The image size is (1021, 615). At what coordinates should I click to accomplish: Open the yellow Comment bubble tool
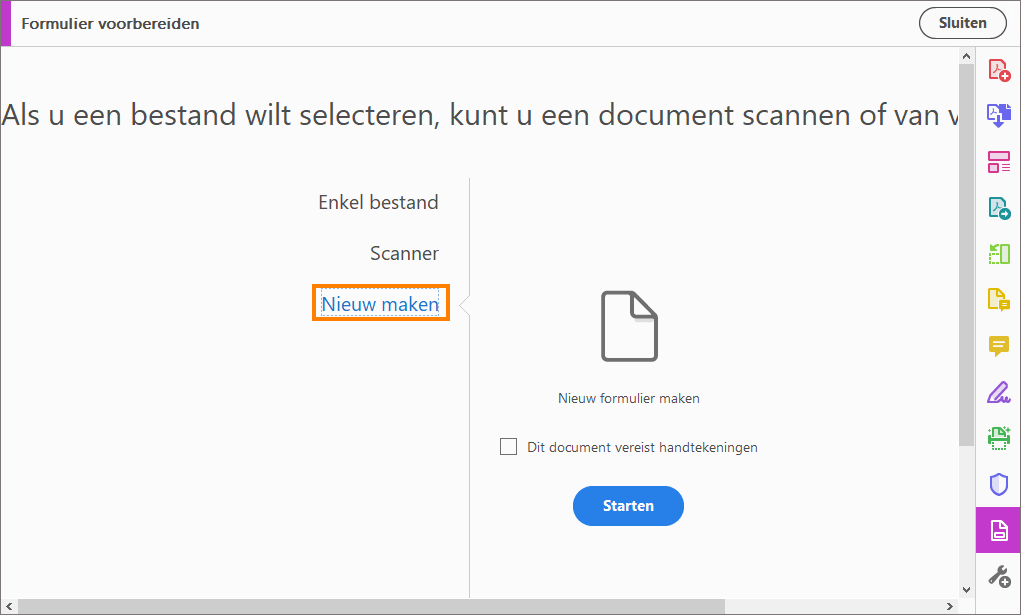[x=998, y=346]
